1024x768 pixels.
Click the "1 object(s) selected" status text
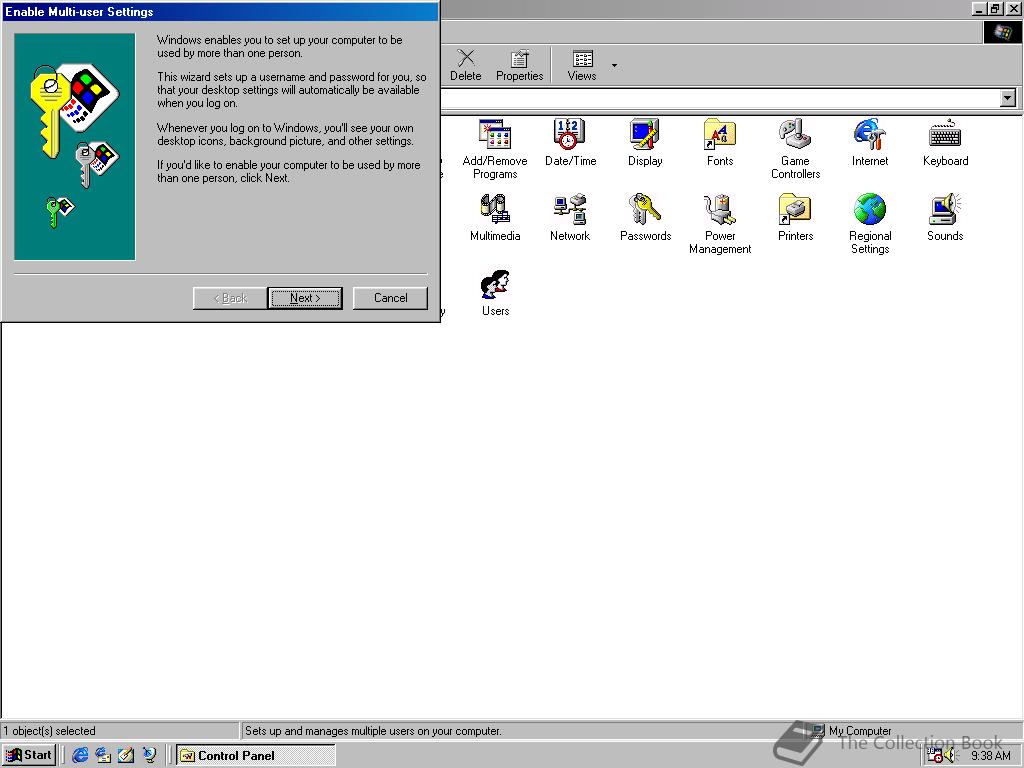tap(50, 731)
